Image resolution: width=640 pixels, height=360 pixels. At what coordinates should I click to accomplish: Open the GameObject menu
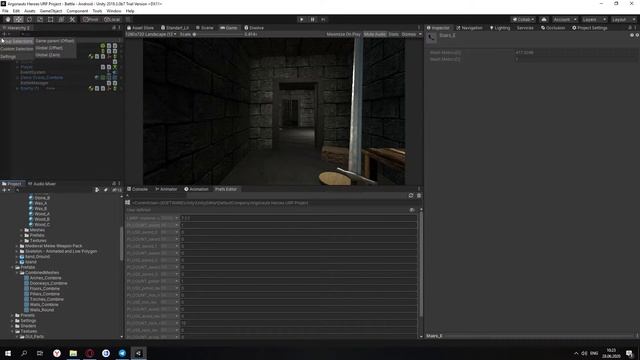[51, 11]
